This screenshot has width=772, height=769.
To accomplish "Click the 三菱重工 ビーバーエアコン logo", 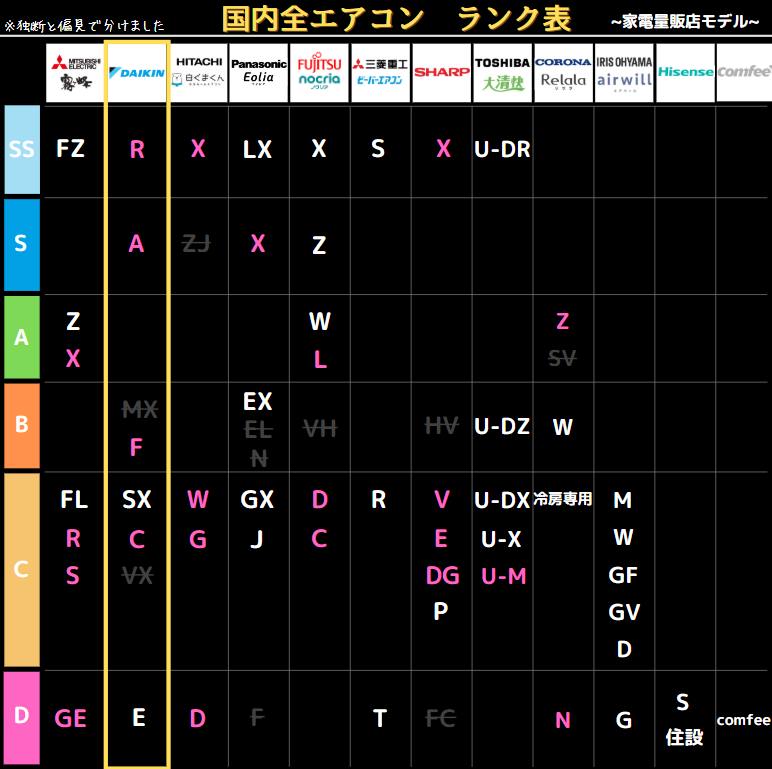I will pyautogui.click(x=380, y=73).
